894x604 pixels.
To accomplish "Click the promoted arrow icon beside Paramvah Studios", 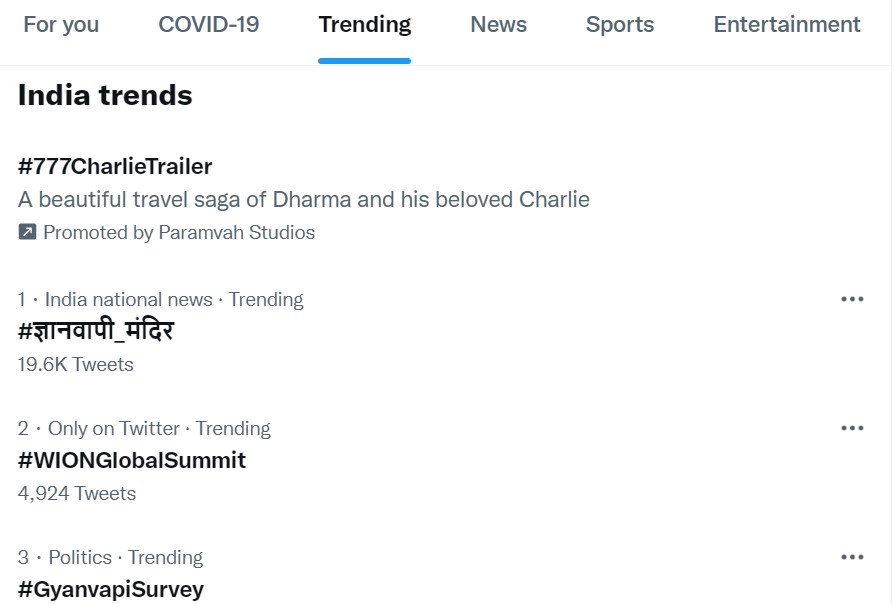I will coord(27,232).
